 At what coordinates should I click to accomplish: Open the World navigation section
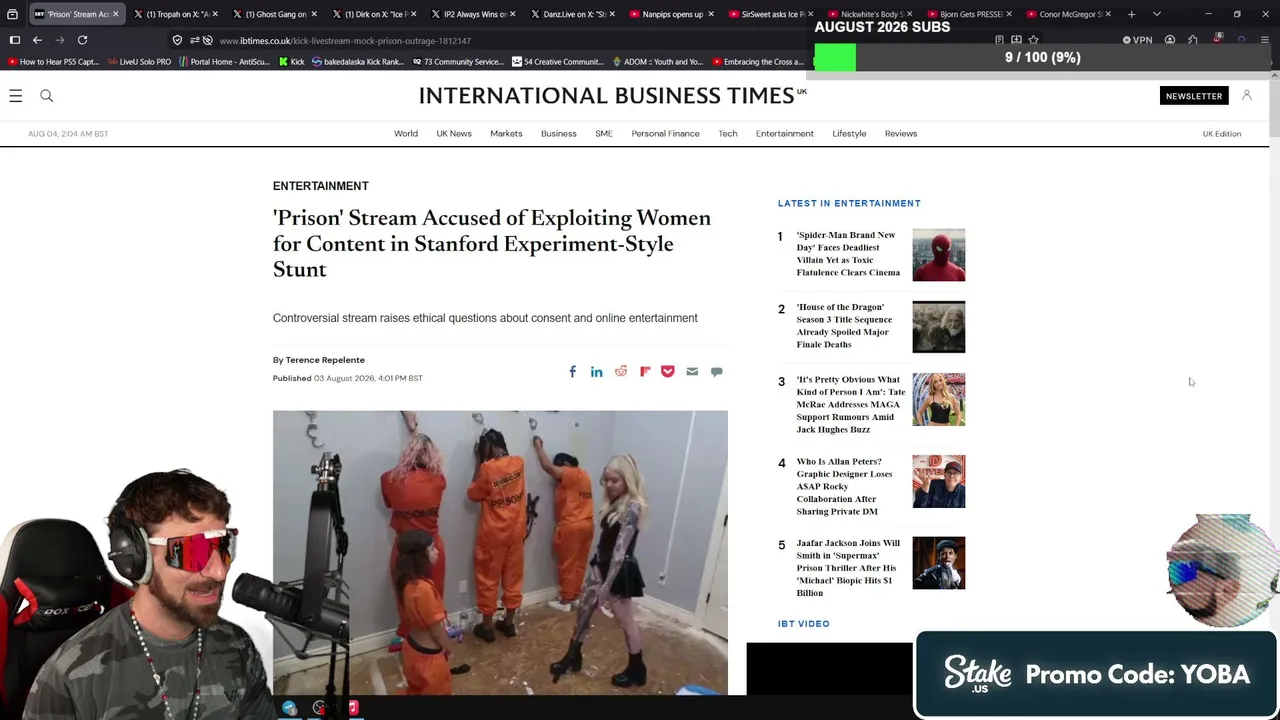[406, 134]
